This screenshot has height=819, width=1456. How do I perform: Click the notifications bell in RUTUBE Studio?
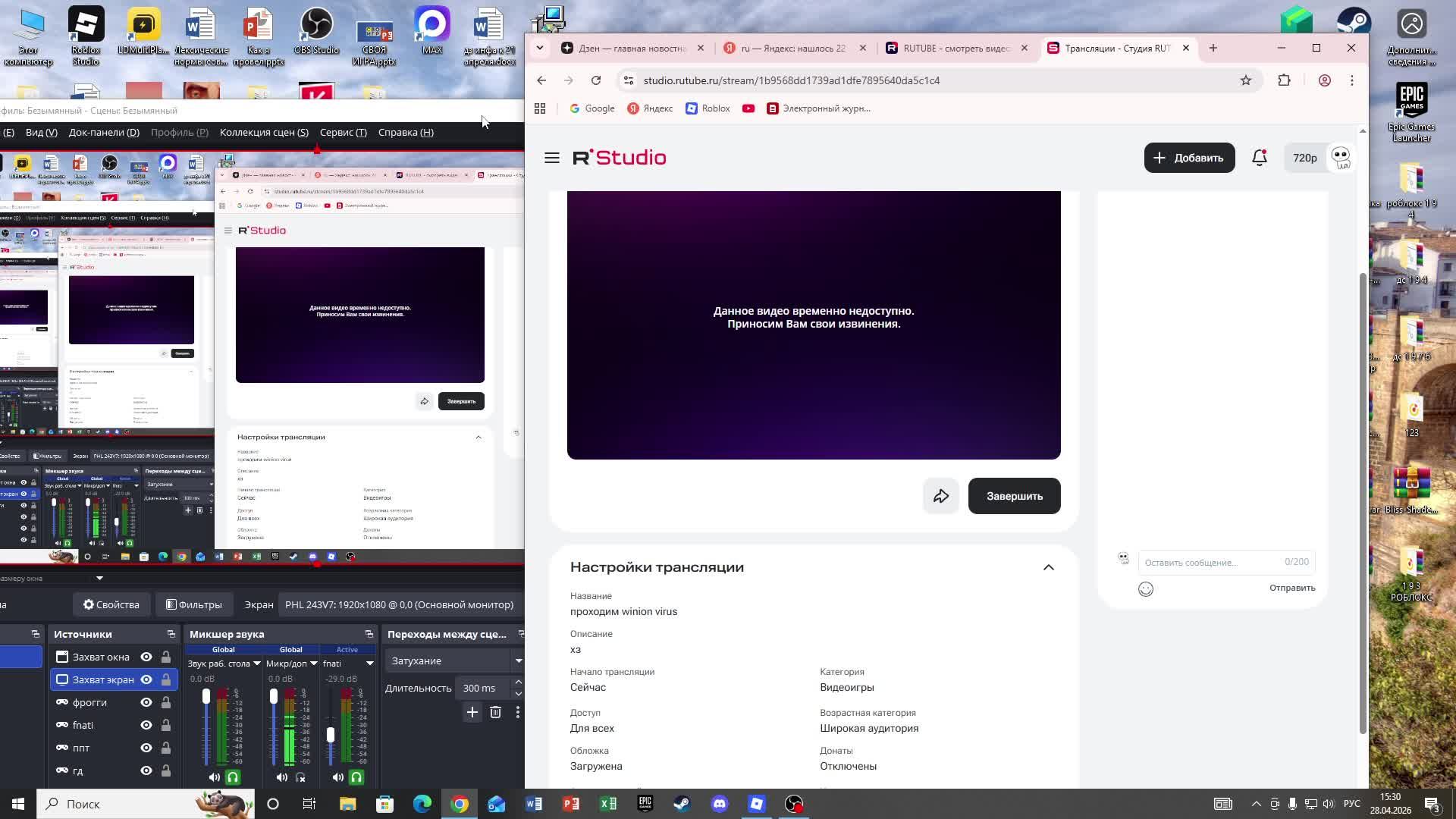pyautogui.click(x=1259, y=158)
